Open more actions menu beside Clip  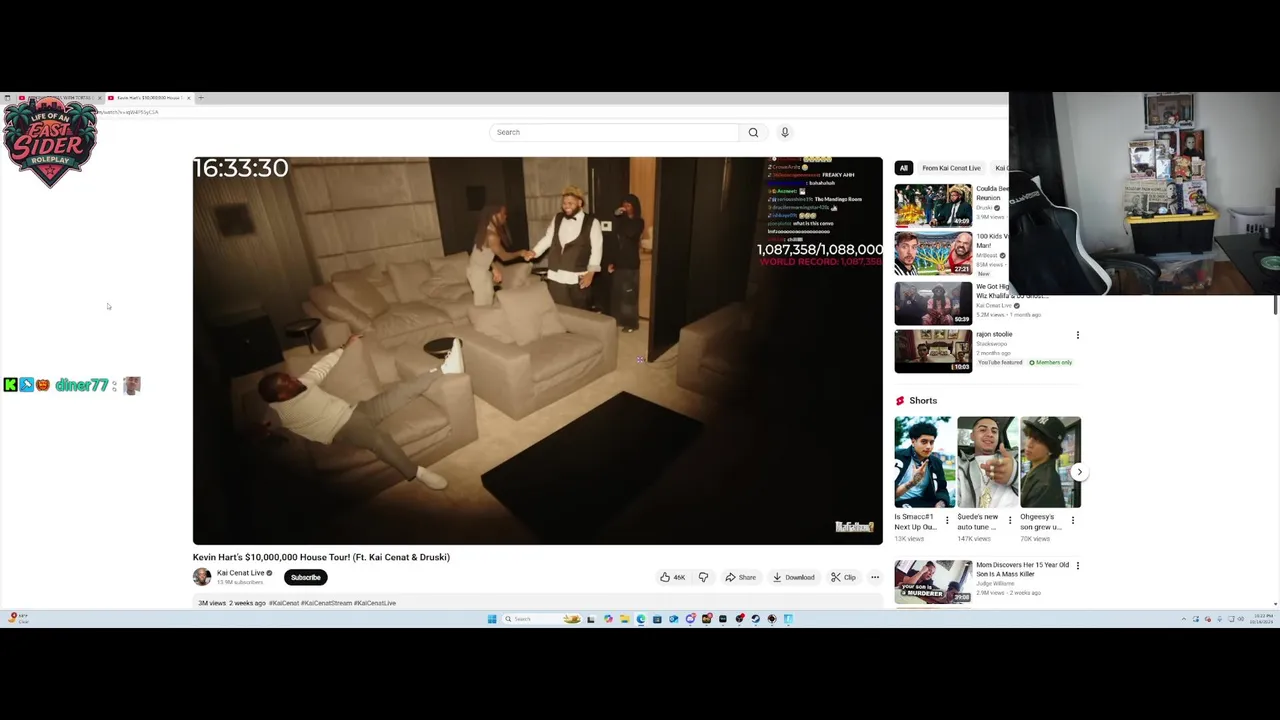click(875, 577)
